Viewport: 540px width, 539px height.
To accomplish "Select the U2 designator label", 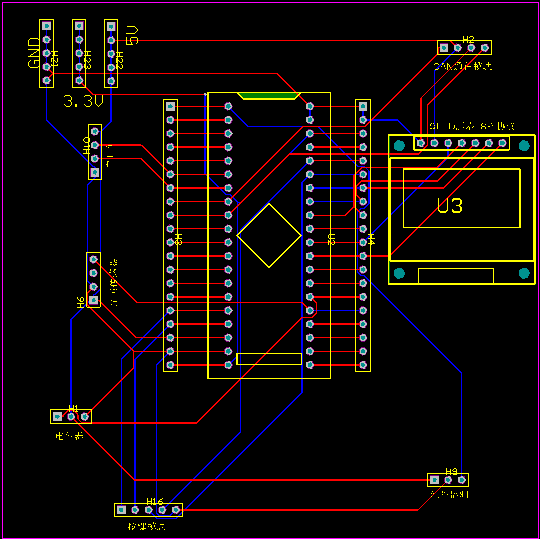I will coord(331,239).
